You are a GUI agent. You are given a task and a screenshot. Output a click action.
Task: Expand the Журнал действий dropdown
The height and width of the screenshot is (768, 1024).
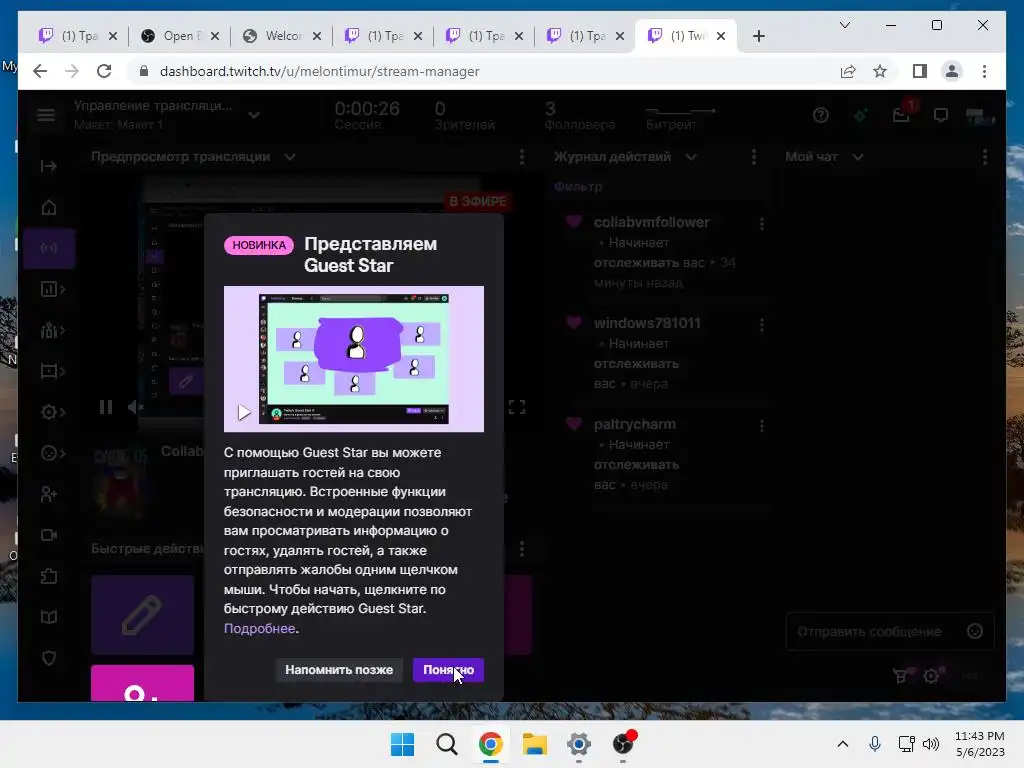(x=691, y=157)
